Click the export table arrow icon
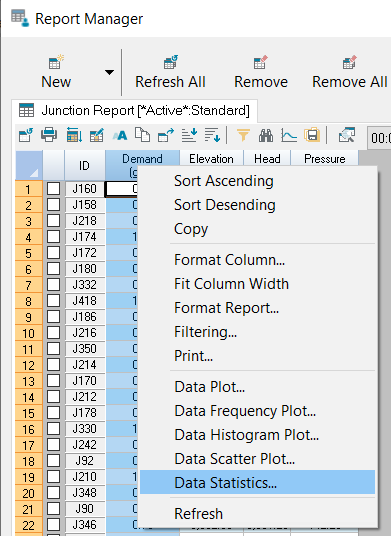 pyautogui.click(x=166, y=135)
